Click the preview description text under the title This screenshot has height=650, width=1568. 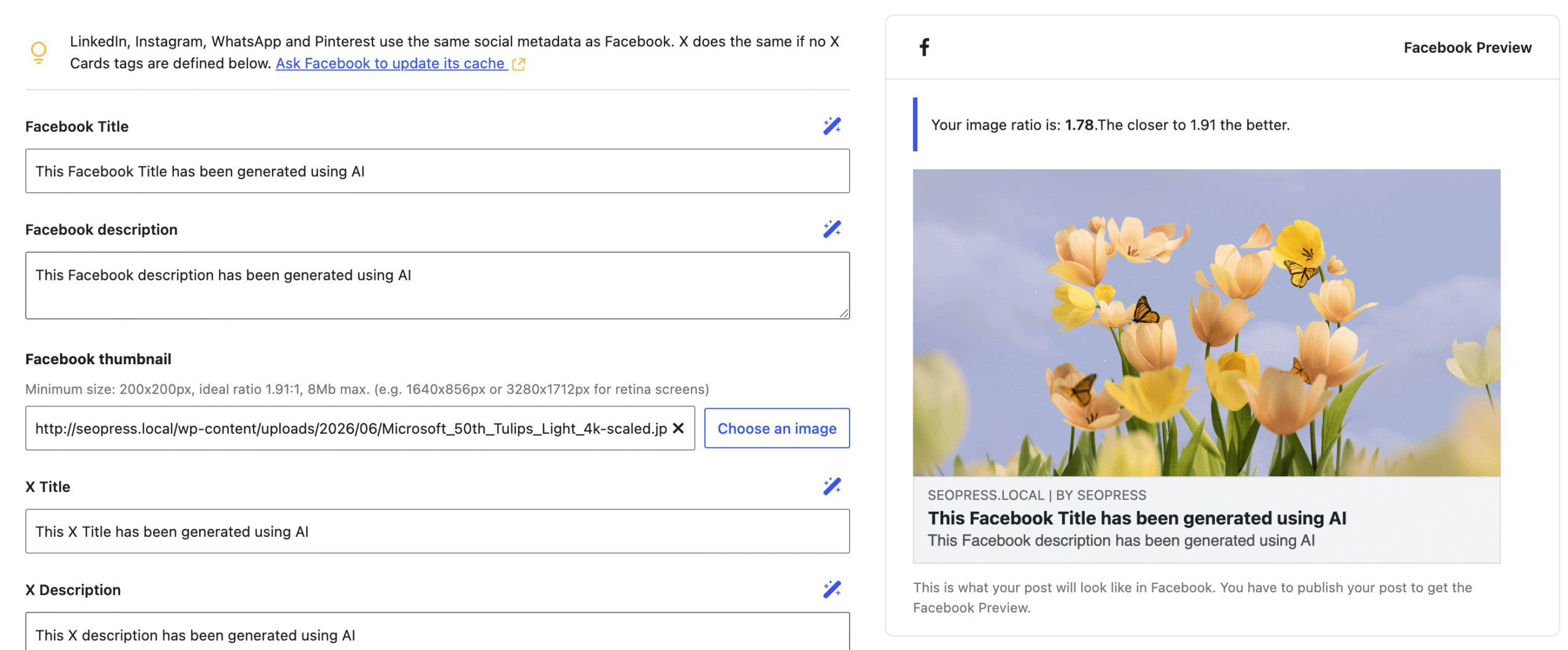(x=1121, y=541)
